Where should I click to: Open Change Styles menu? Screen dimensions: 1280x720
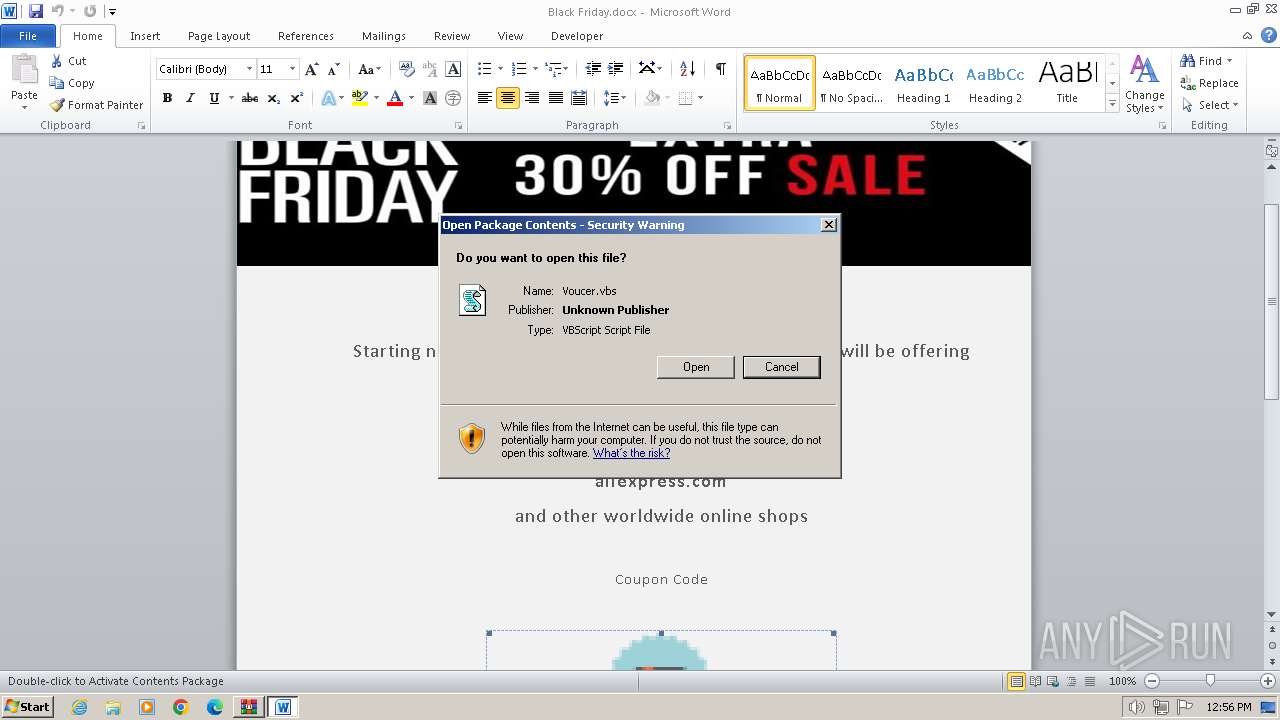tap(1144, 84)
